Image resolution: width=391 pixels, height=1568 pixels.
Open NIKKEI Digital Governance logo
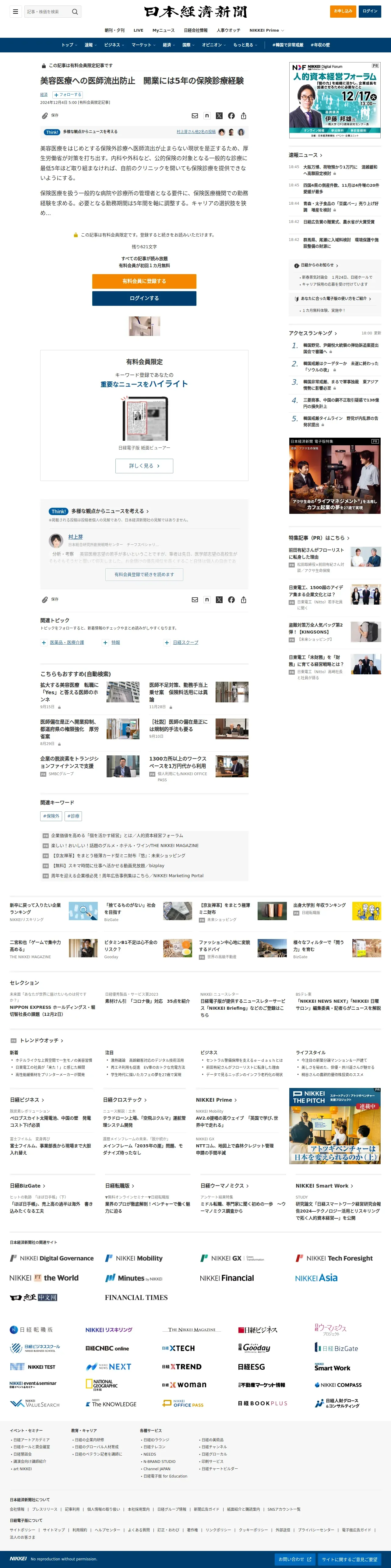click(x=52, y=1258)
